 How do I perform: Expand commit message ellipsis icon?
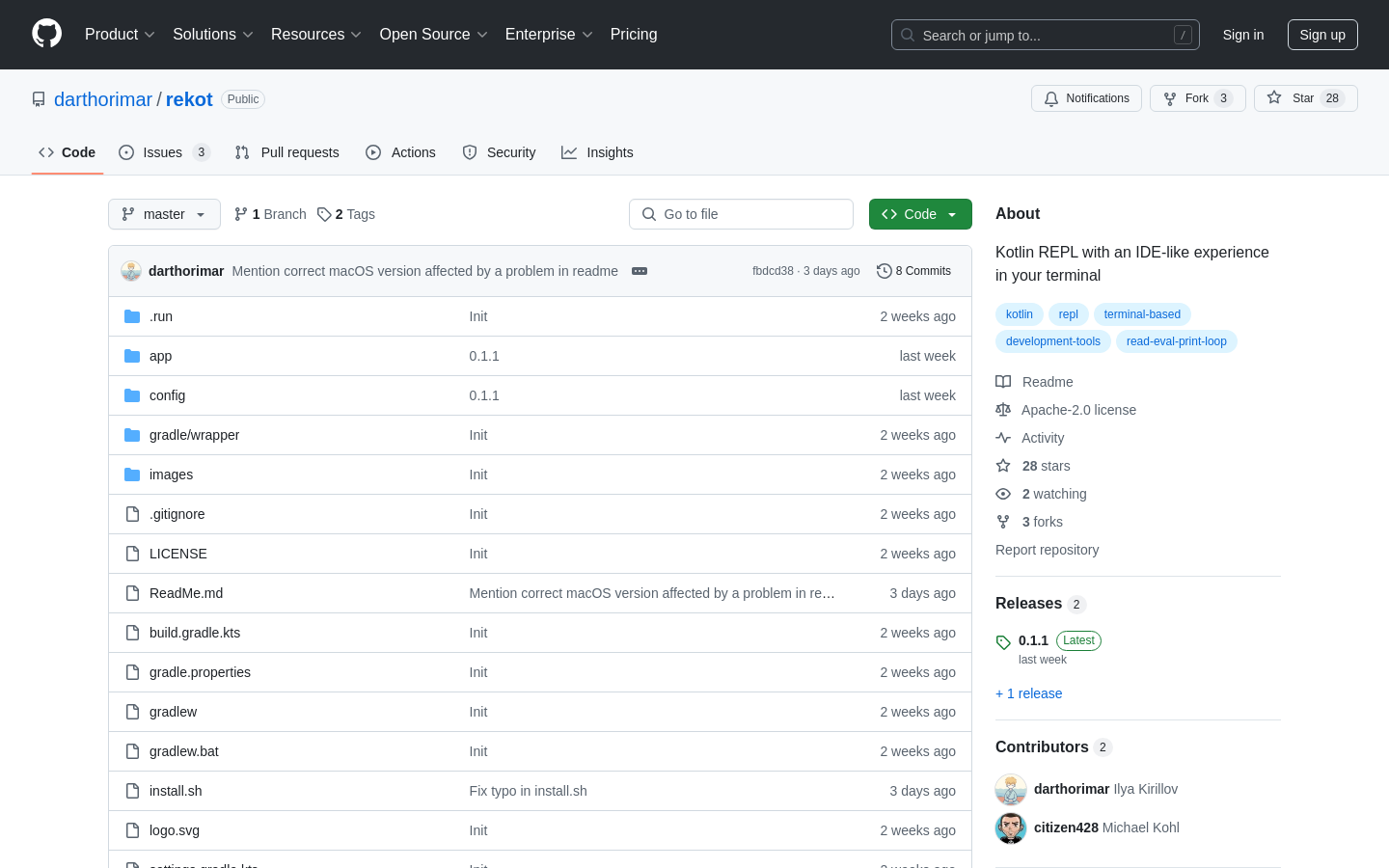click(x=640, y=271)
